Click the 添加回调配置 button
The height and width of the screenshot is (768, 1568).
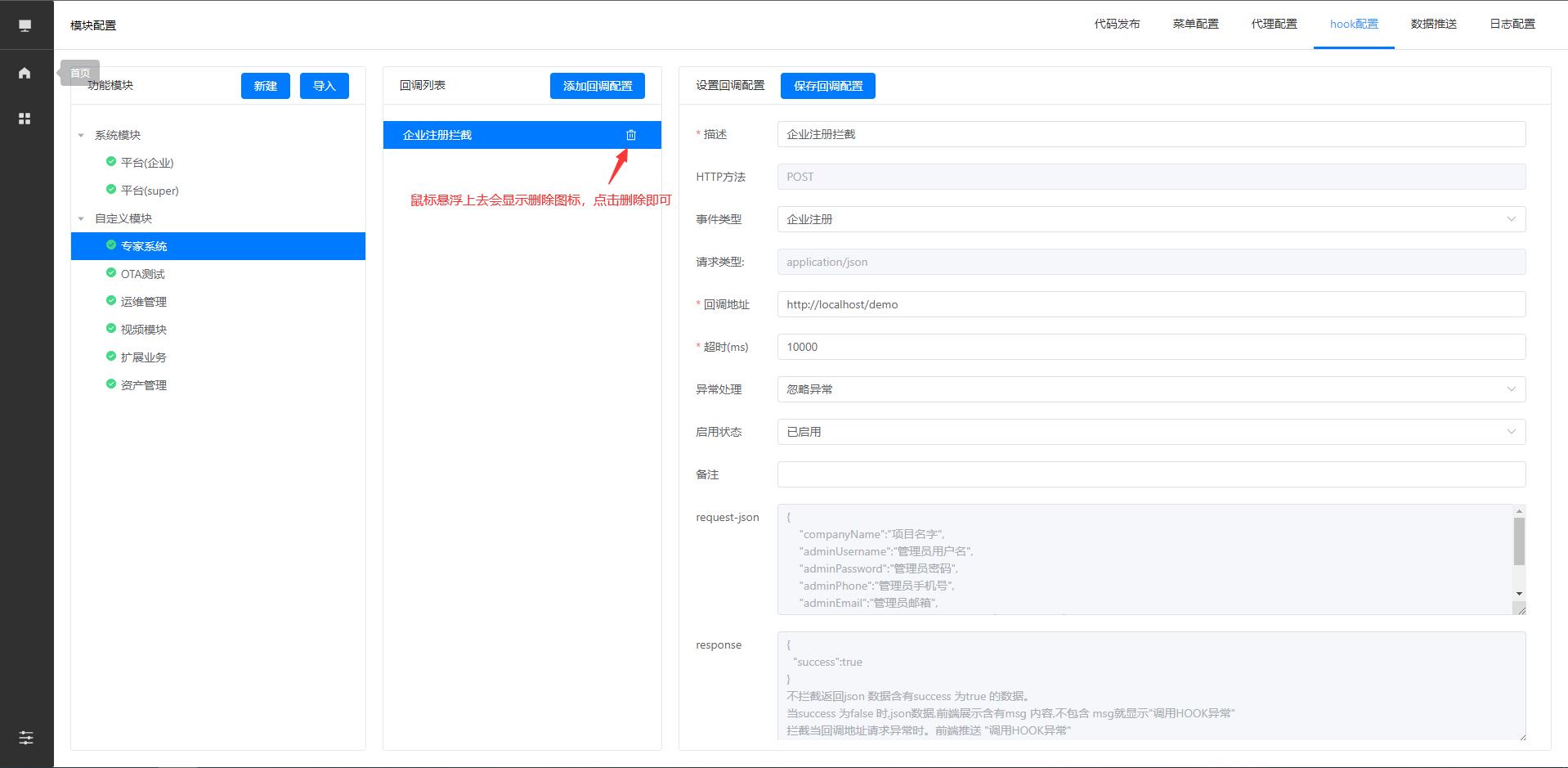pyautogui.click(x=597, y=86)
